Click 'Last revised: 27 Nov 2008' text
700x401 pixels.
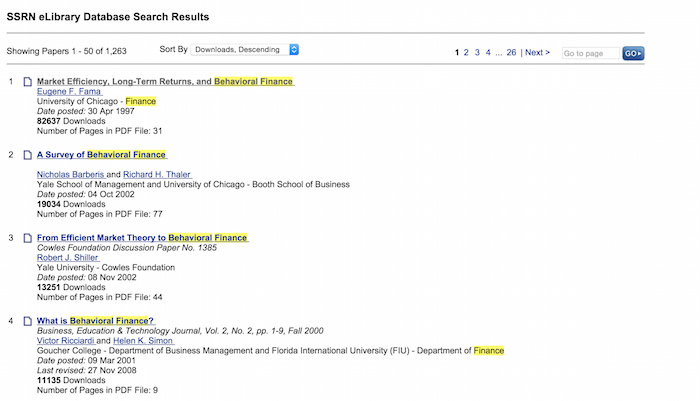click(87, 370)
